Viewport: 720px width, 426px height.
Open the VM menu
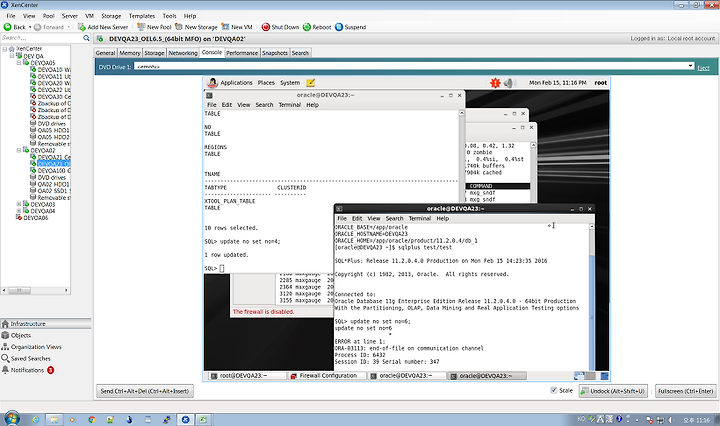[x=89, y=16]
